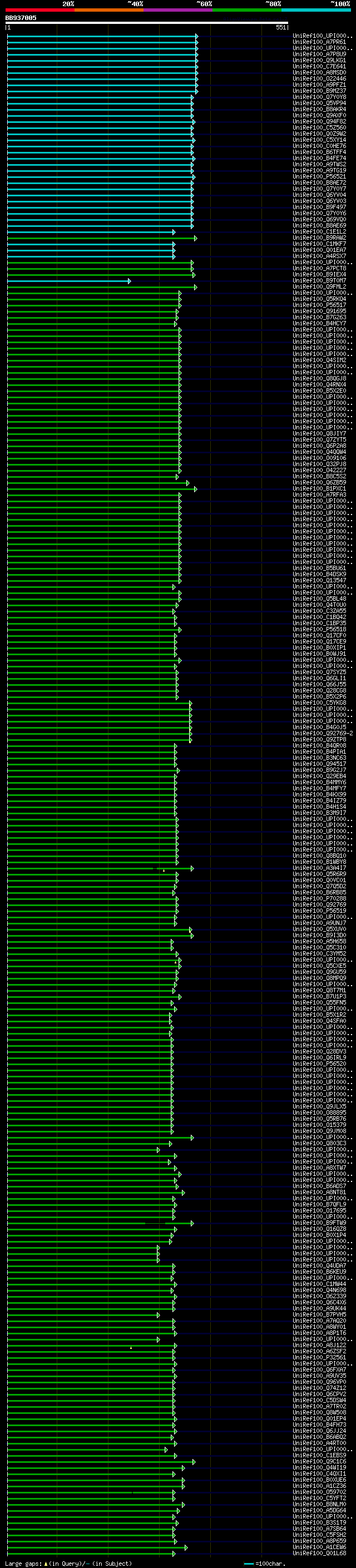Click the UniRef100_O88895 label
This screenshot has width=356, height=1568.
point(319,1112)
